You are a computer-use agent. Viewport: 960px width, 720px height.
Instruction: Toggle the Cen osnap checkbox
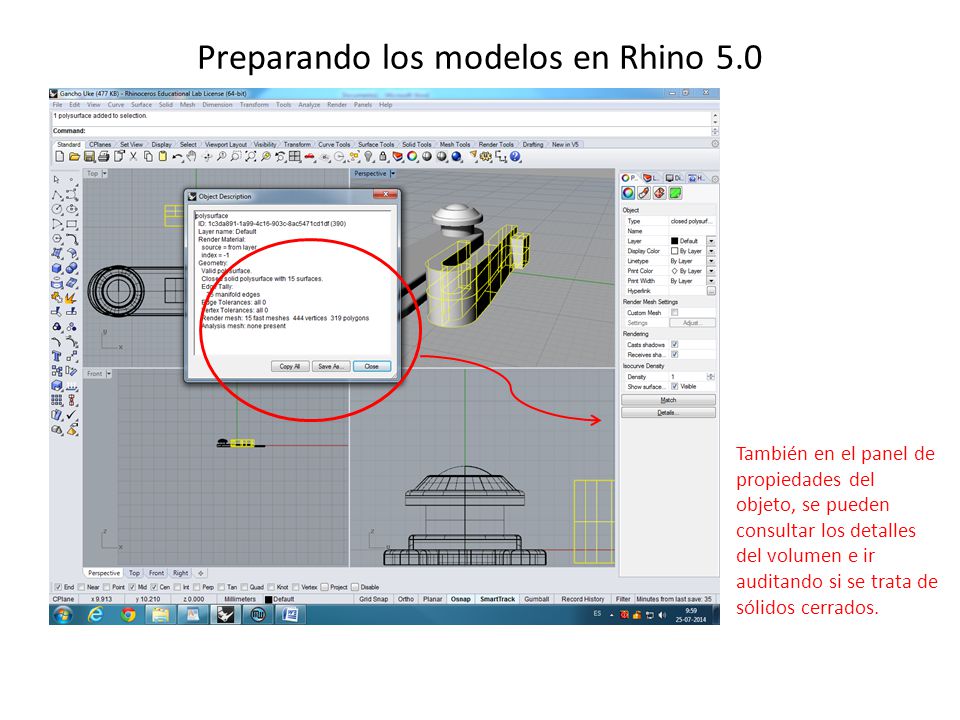coord(154,587)
